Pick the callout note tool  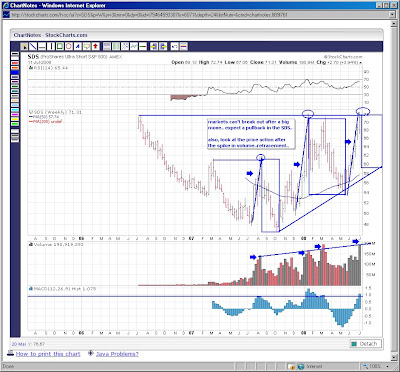click(x=87, y=46)
